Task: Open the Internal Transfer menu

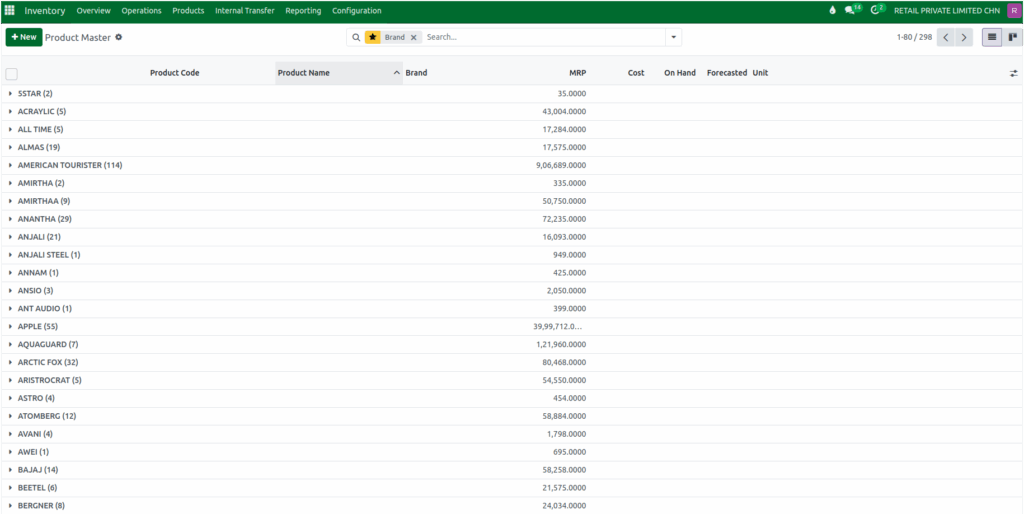Action: [x=245, y=10]
